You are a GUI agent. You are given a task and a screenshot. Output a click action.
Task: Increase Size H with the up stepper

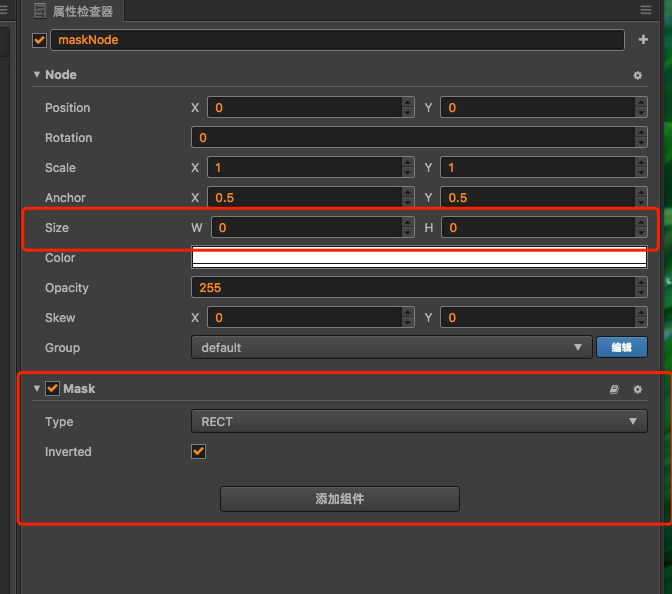pyautogui.click(x=641, y=222)
